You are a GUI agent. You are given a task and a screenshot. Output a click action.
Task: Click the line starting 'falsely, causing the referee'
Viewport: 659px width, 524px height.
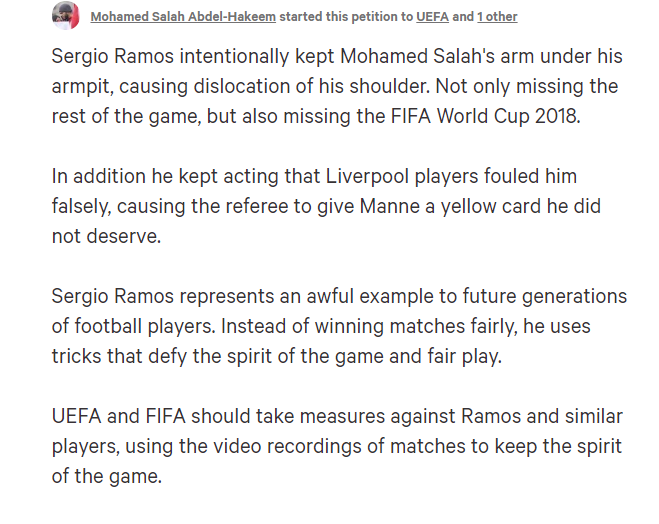(326, 207)
